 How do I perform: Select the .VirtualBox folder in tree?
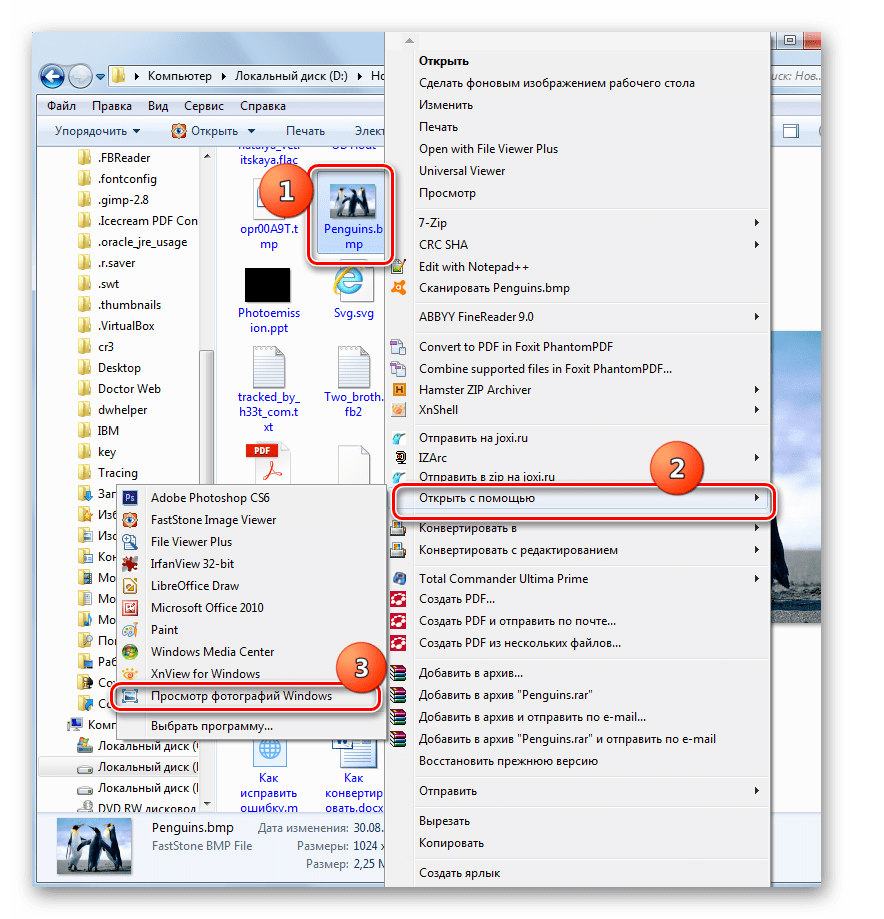coord(126,326)
